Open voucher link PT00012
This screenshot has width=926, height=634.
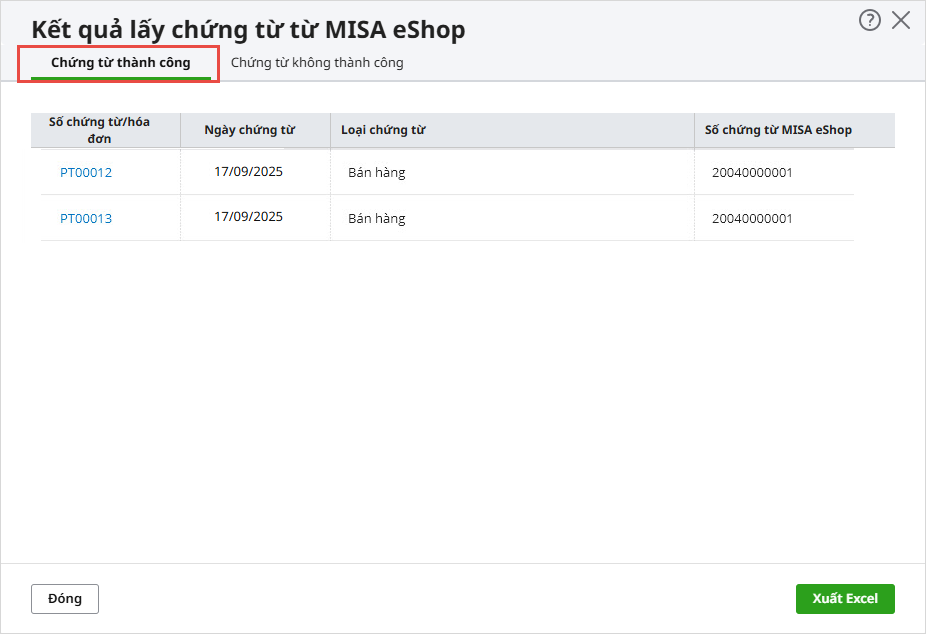(x=86, y=173)
